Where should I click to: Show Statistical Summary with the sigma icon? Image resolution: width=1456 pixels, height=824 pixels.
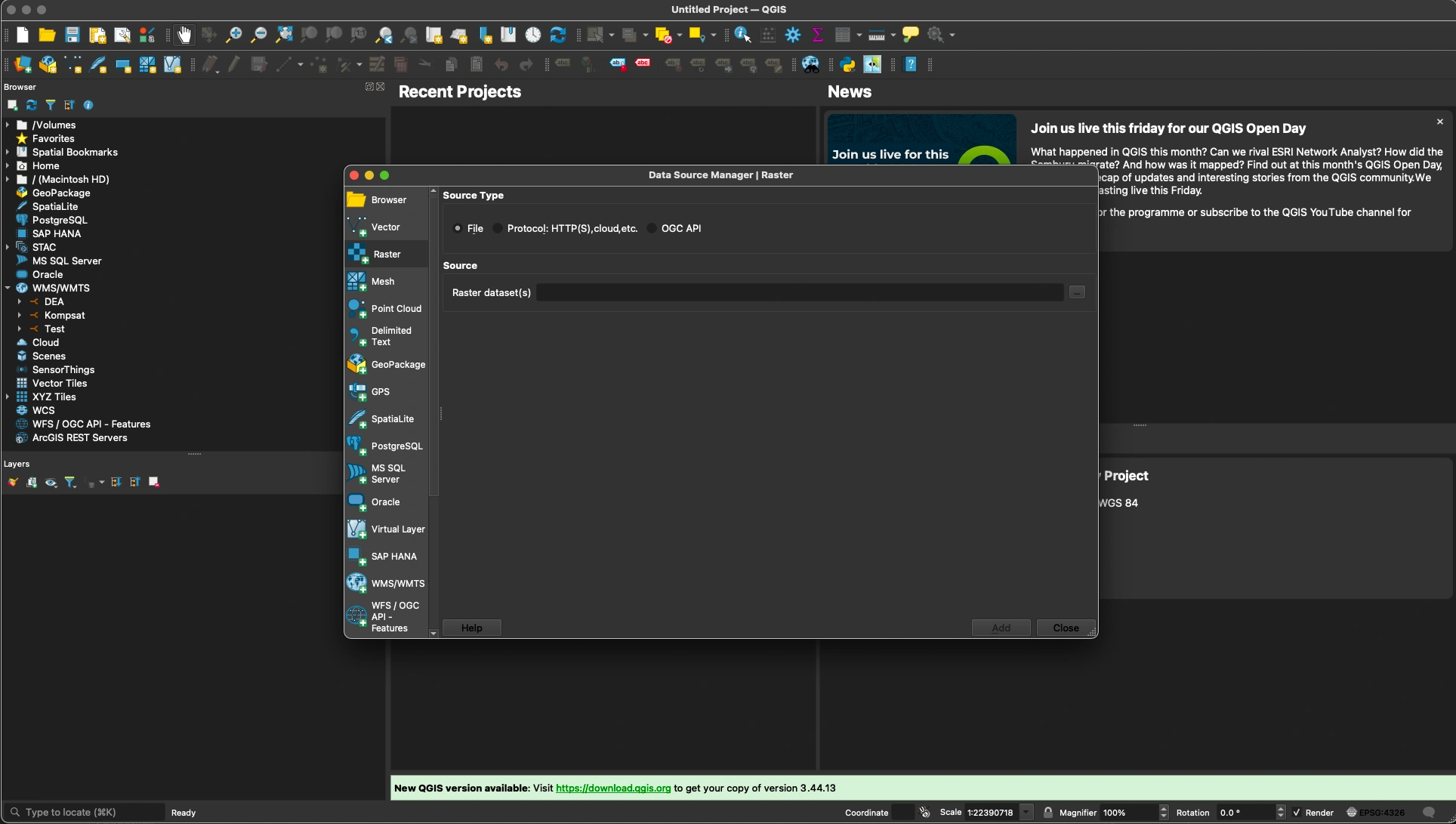point(817,35)
